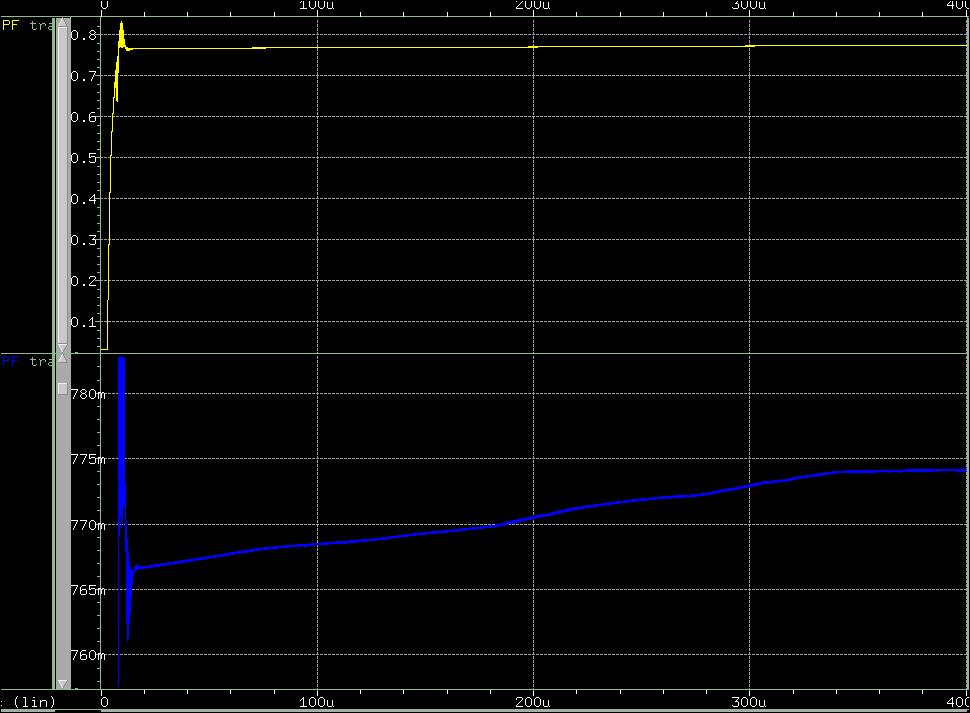Click the 0.5 y-axis value

tap(84, 158)
